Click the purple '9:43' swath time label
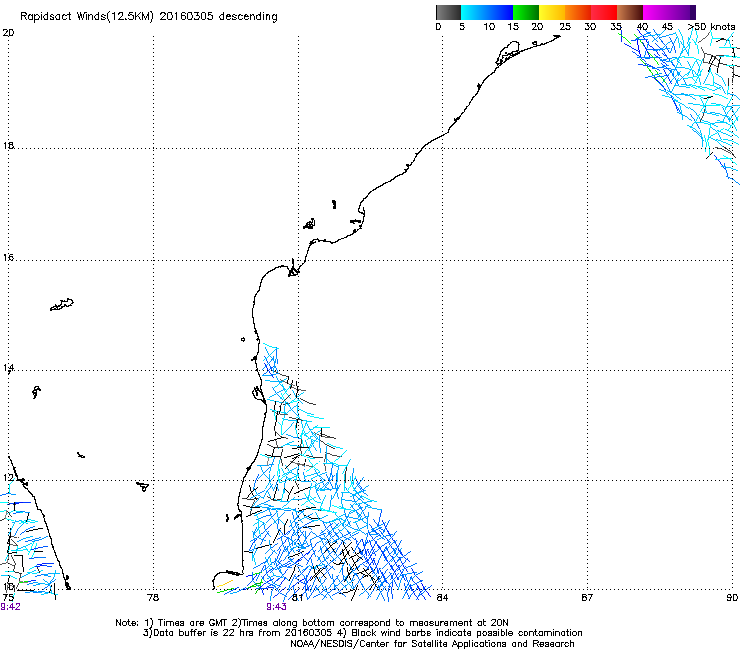 tap(277, 607)
